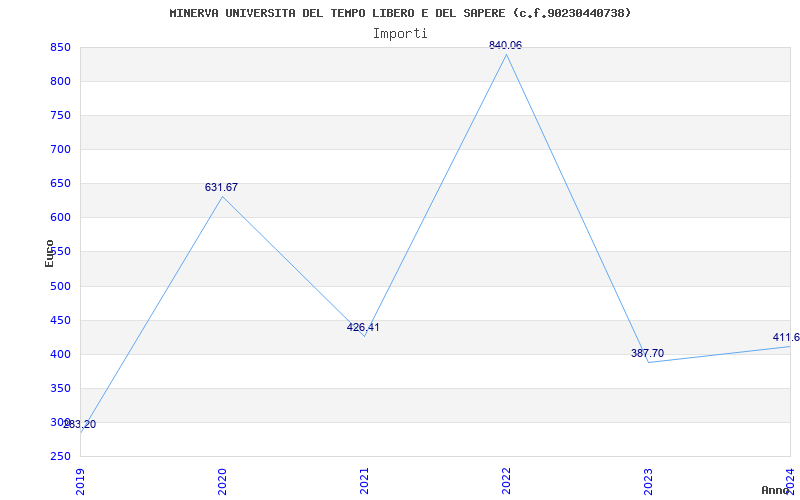
Task: Click the chart title MINERVA UNIVERSITA DEL TEMPO LIBERO
Action: pos(400,13)
